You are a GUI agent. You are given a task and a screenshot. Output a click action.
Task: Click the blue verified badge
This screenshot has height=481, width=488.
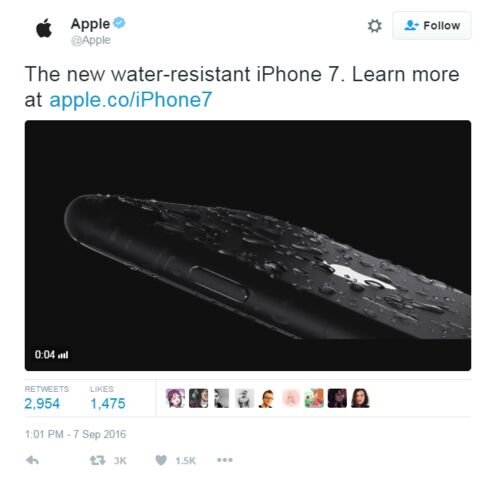coord(119,23)
